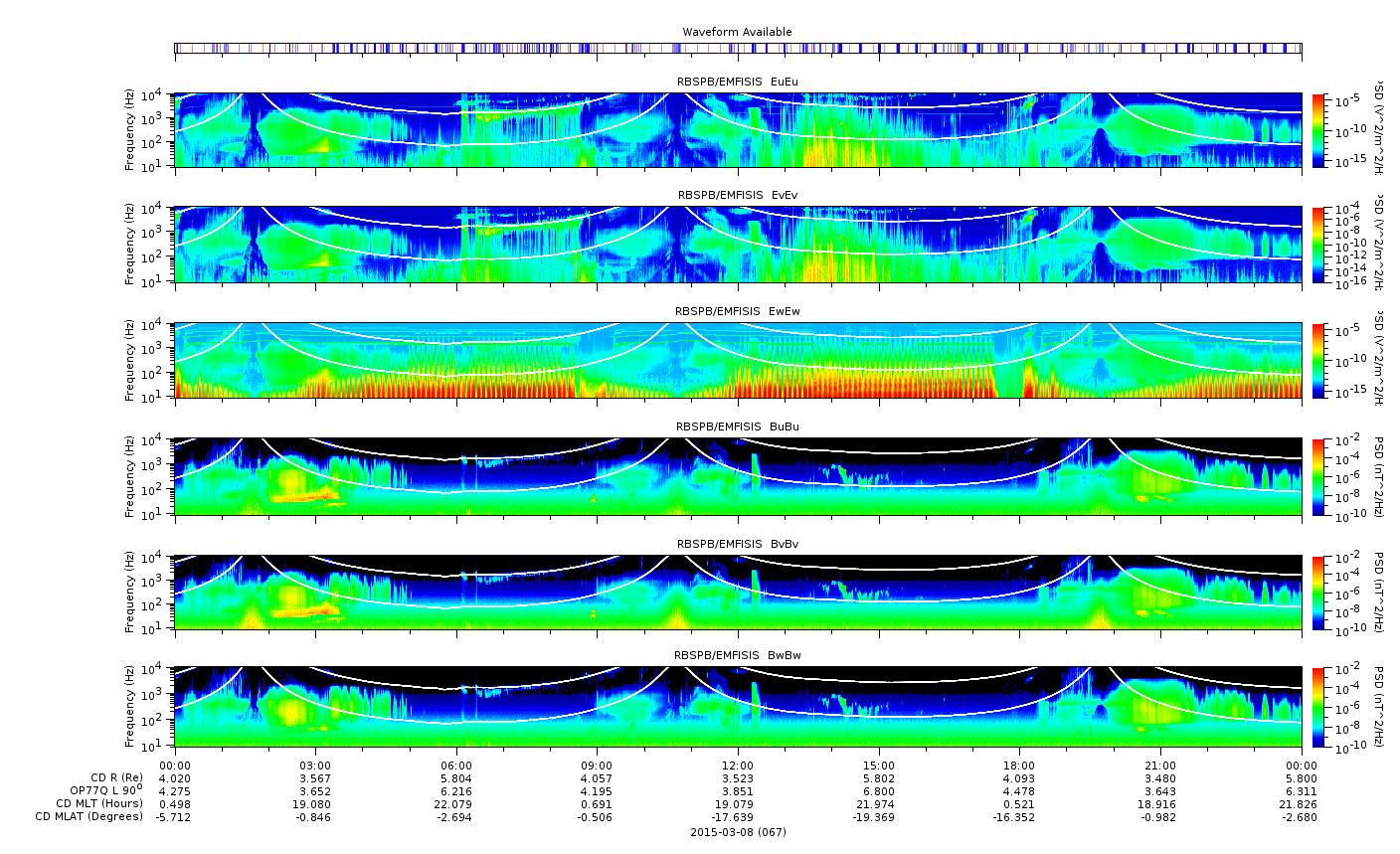Click the CD MLAT (Degrees) row label

coord(87,817)
